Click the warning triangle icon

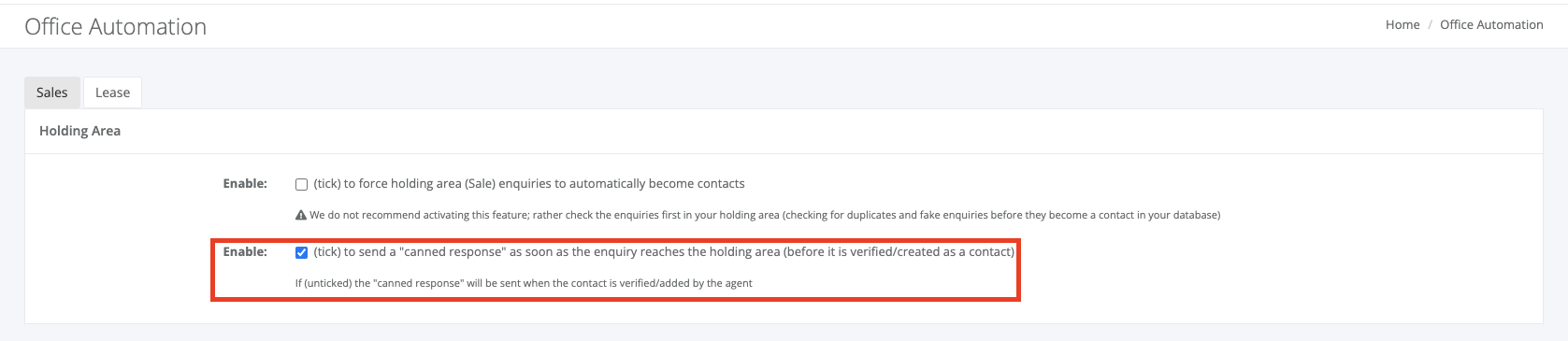[301, 215]
